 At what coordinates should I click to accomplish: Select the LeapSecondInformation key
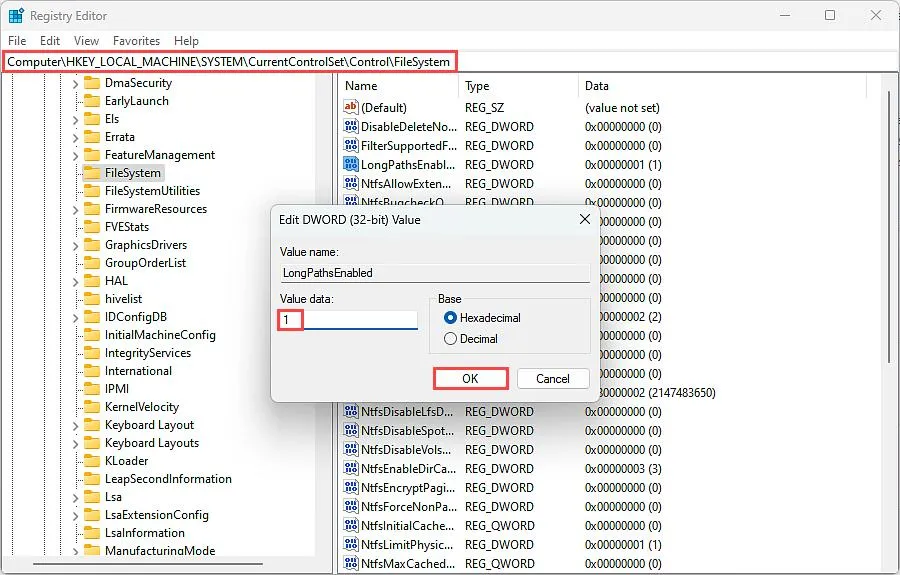point(168,479)
